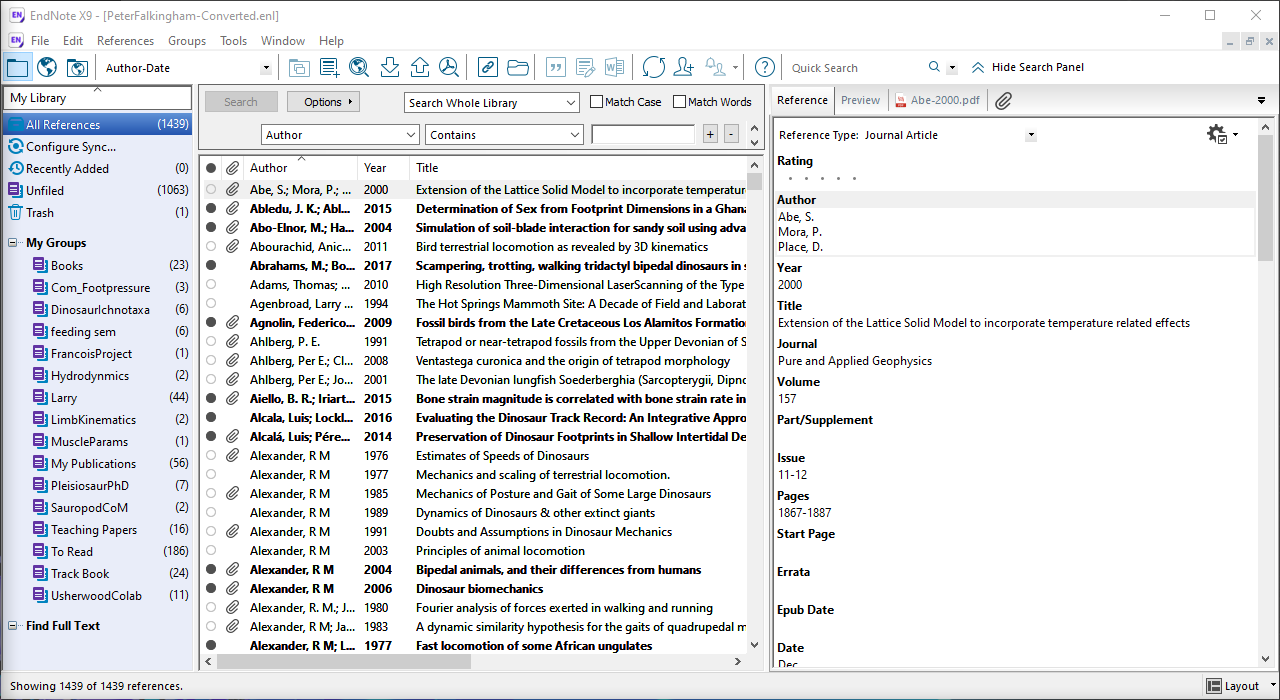Click the Sync Library toolbar icon
This screenshot has height=700, width=1280.
coord(653,67)
